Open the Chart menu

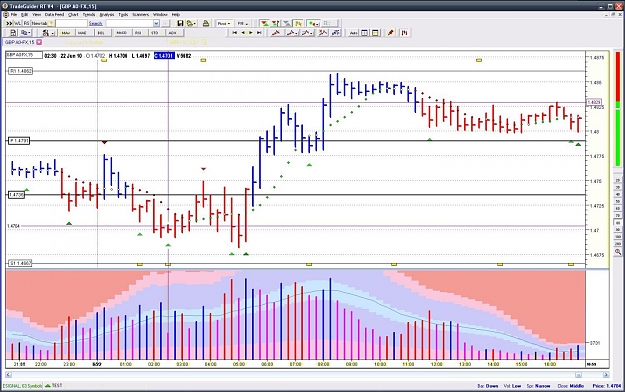pyautogui.click(x=73, y=14)
